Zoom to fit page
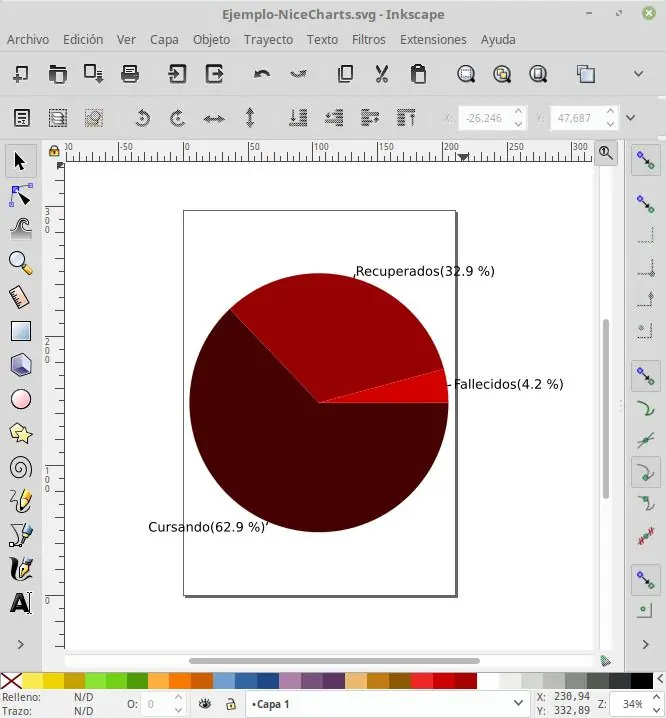 (x=538, y=74)
